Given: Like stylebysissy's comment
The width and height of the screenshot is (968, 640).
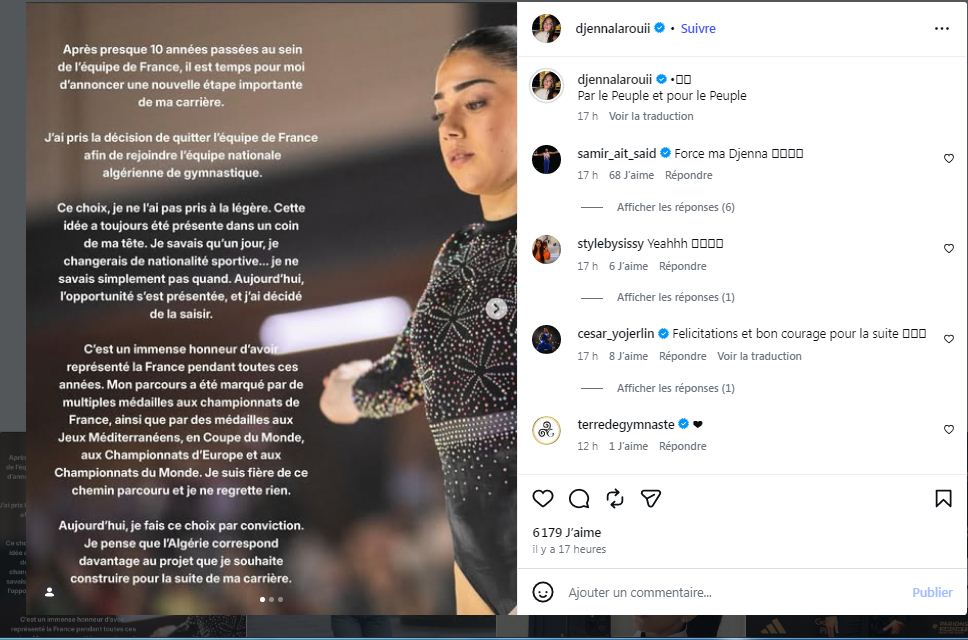Looking at the screenshot, I should coord(949,249).
